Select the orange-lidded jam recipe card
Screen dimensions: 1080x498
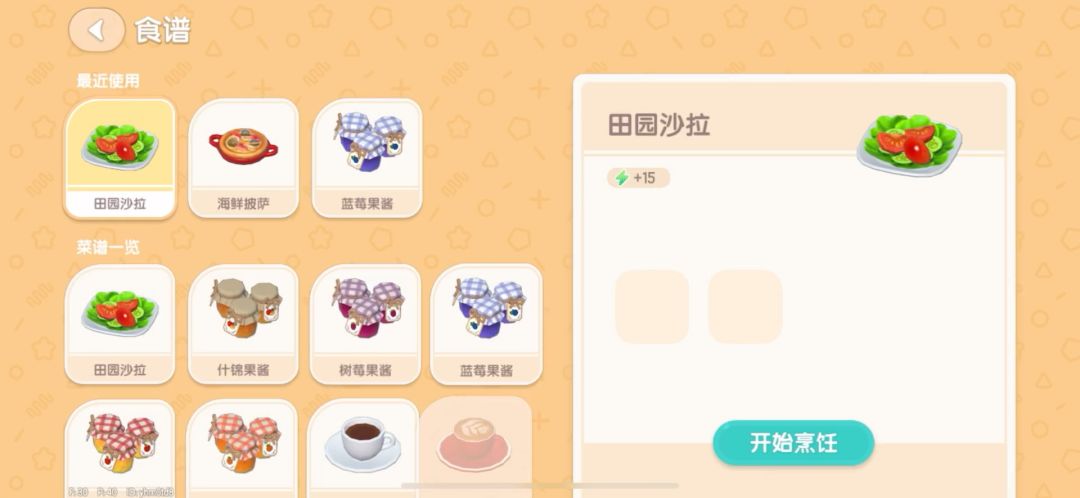(x=242, y=448)
